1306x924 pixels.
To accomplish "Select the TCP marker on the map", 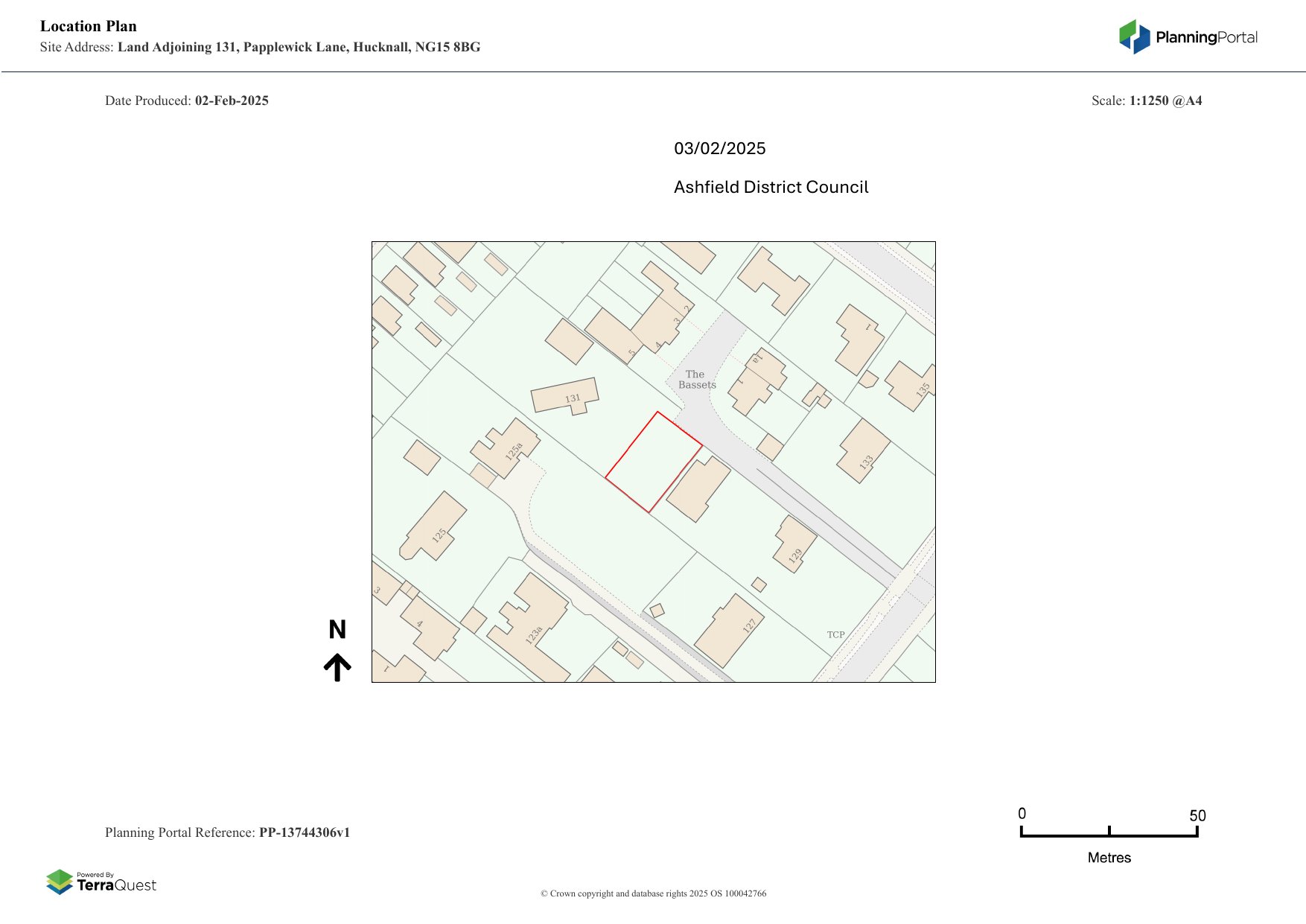I will pos(835,634).
